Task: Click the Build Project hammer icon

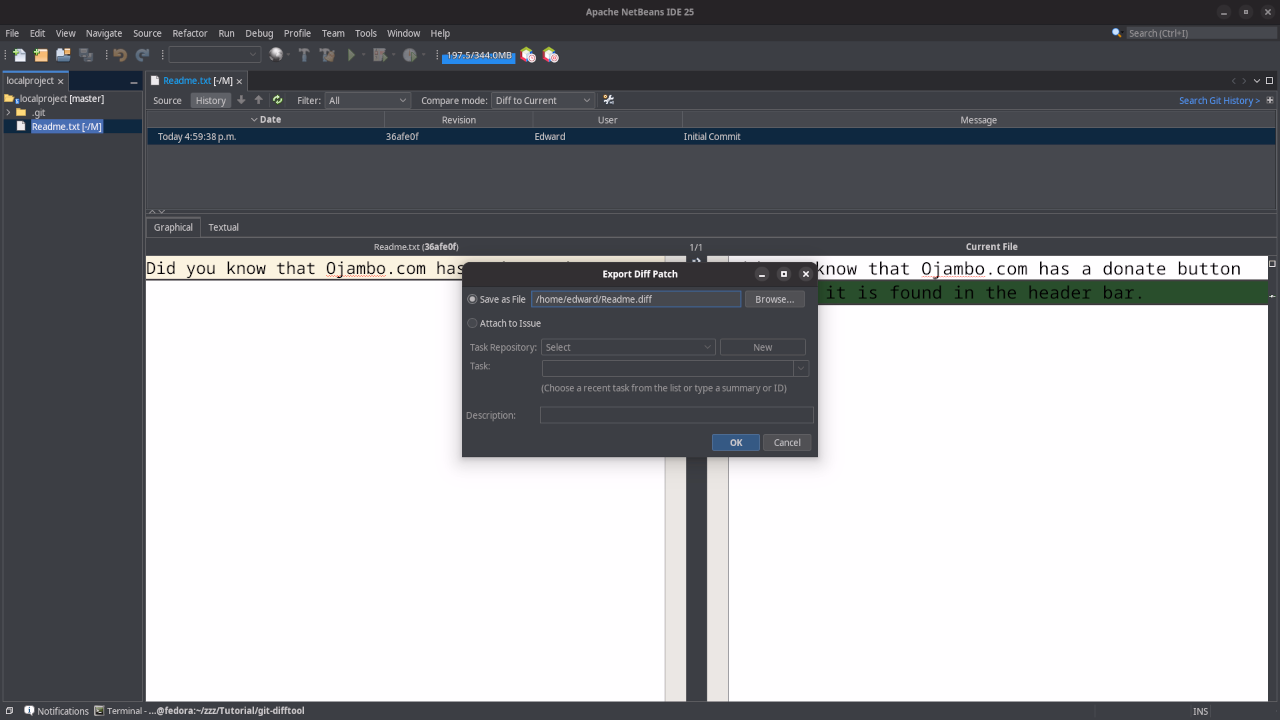Action: click(x=304, y=55)
